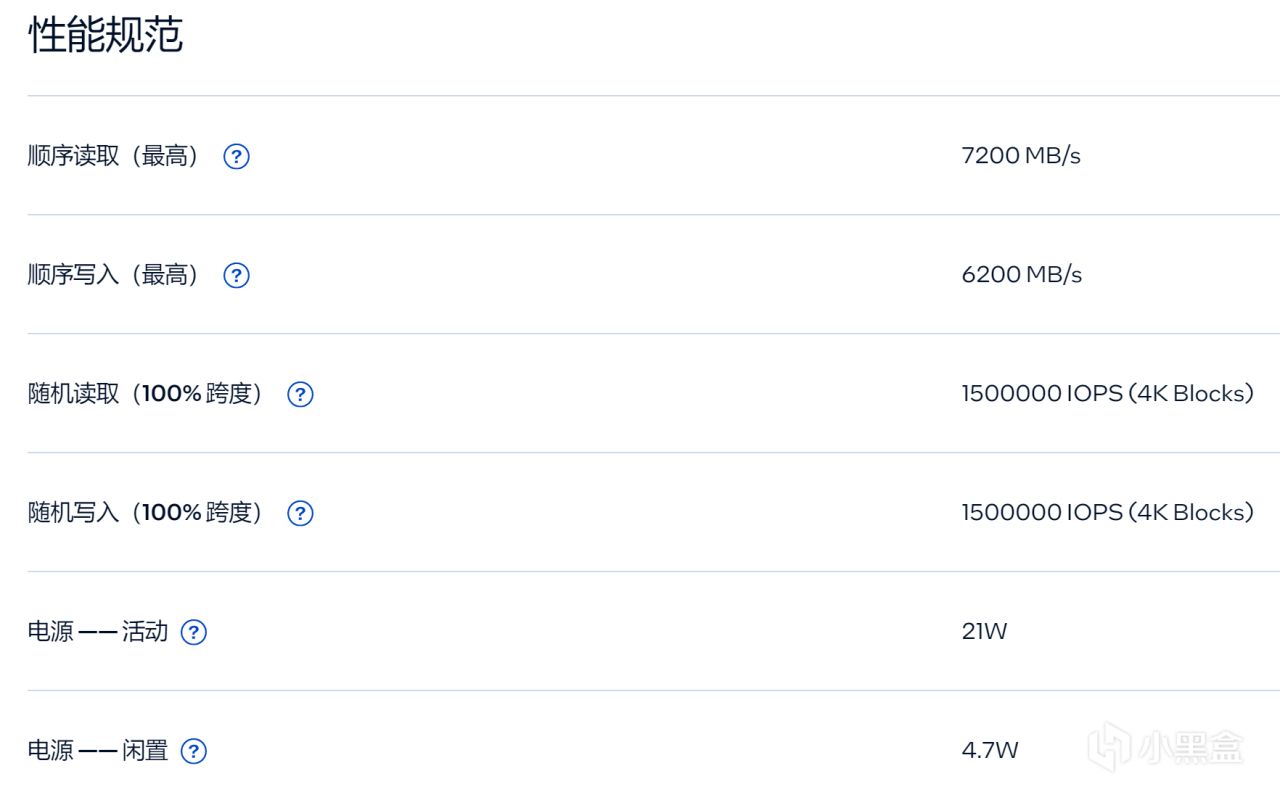1280x792 pixels.
Task: Open help icon for 随机写入（100% 跨度）
Action: [300, 513]
